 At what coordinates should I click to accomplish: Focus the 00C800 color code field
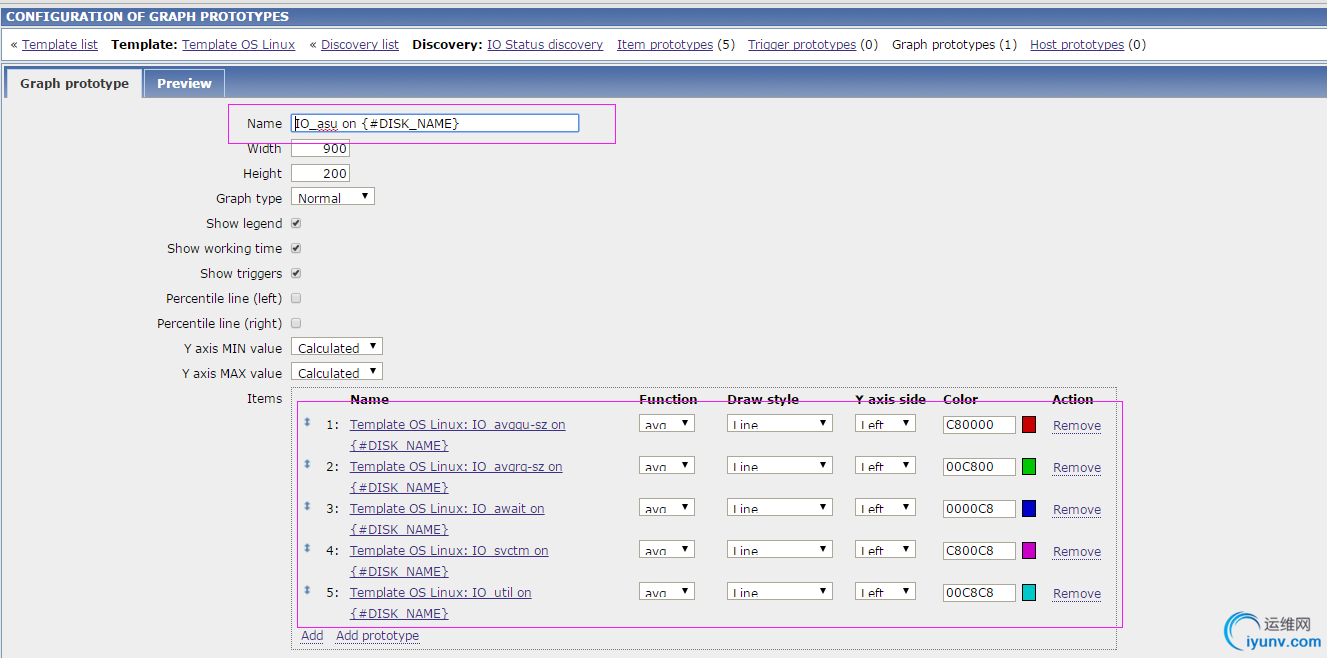[x=979, y=466]
